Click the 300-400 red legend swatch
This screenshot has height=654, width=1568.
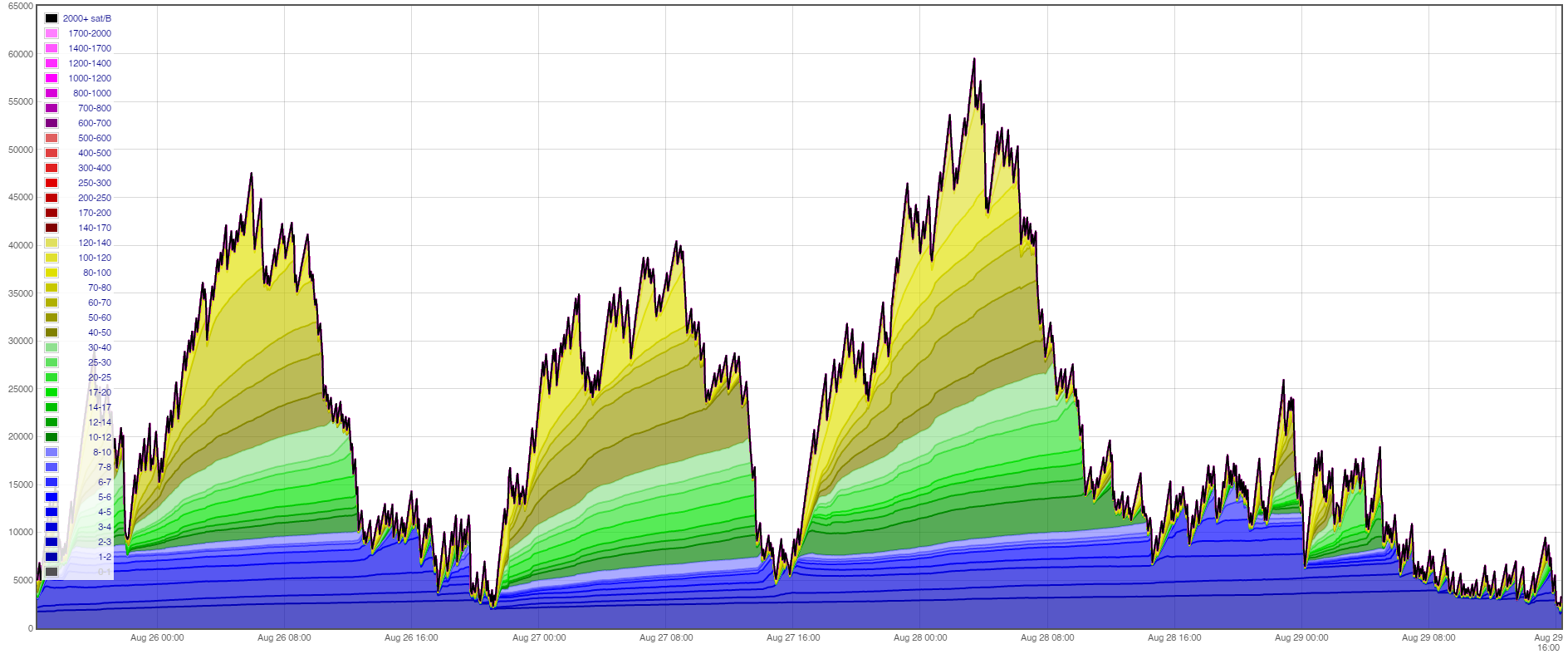[51, 168]
